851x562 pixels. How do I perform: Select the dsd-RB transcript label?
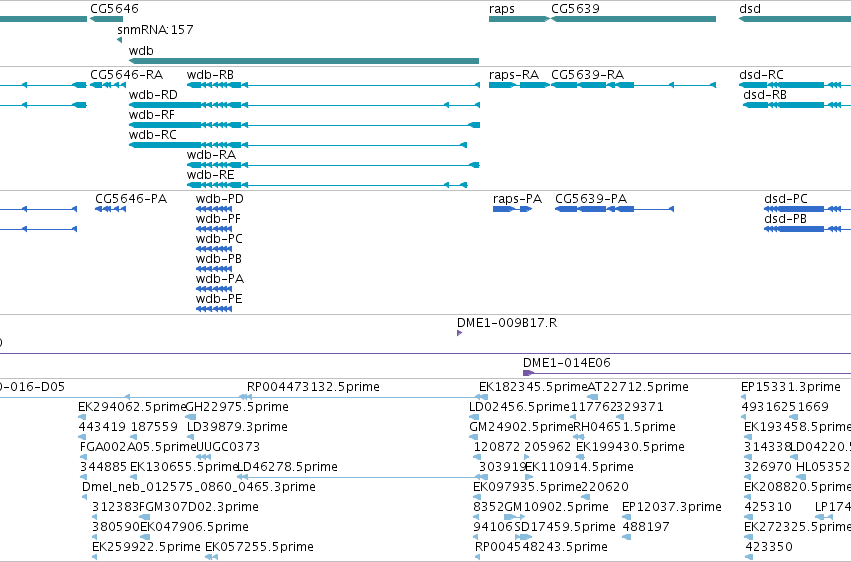tap(765, 94)
